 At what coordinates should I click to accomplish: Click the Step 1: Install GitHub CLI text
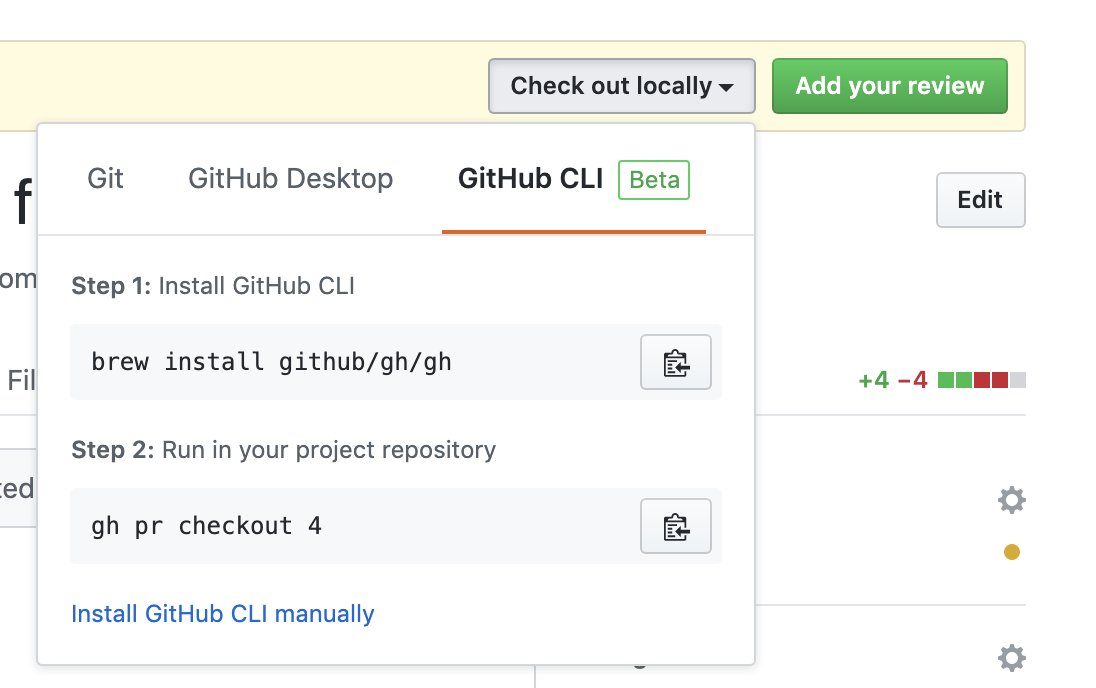(x=213, y=286)
